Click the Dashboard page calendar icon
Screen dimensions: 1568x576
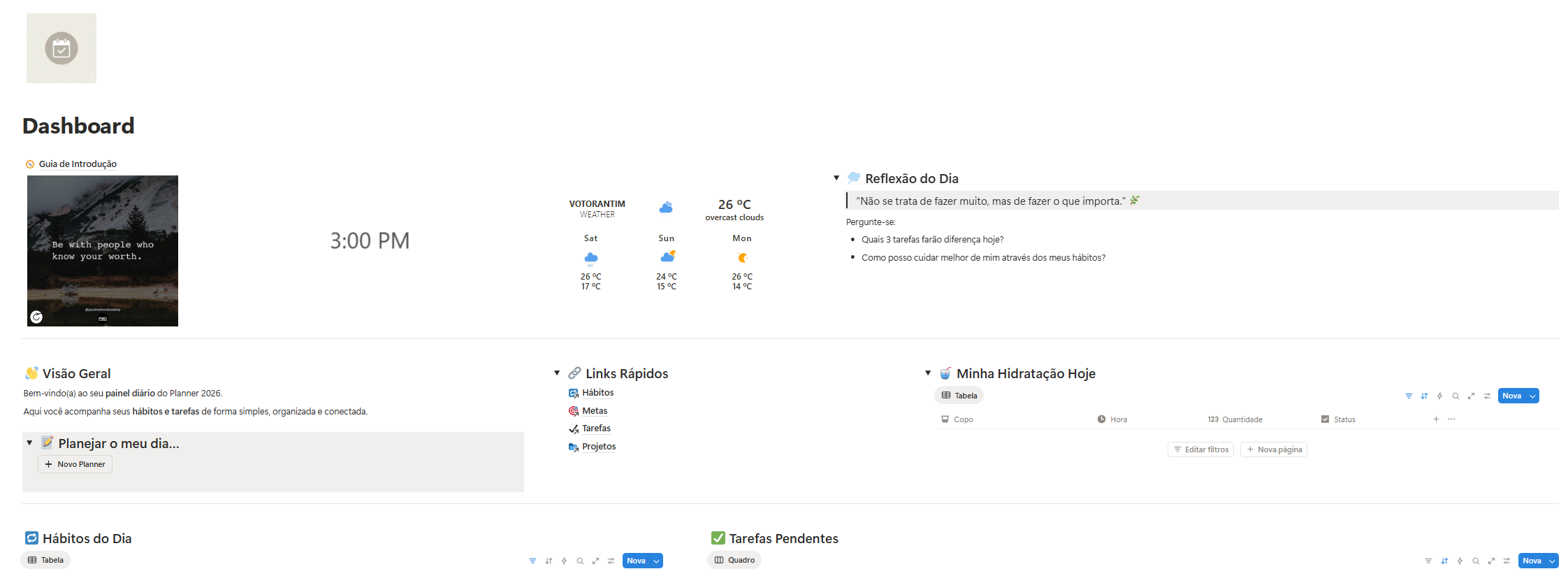61,48
